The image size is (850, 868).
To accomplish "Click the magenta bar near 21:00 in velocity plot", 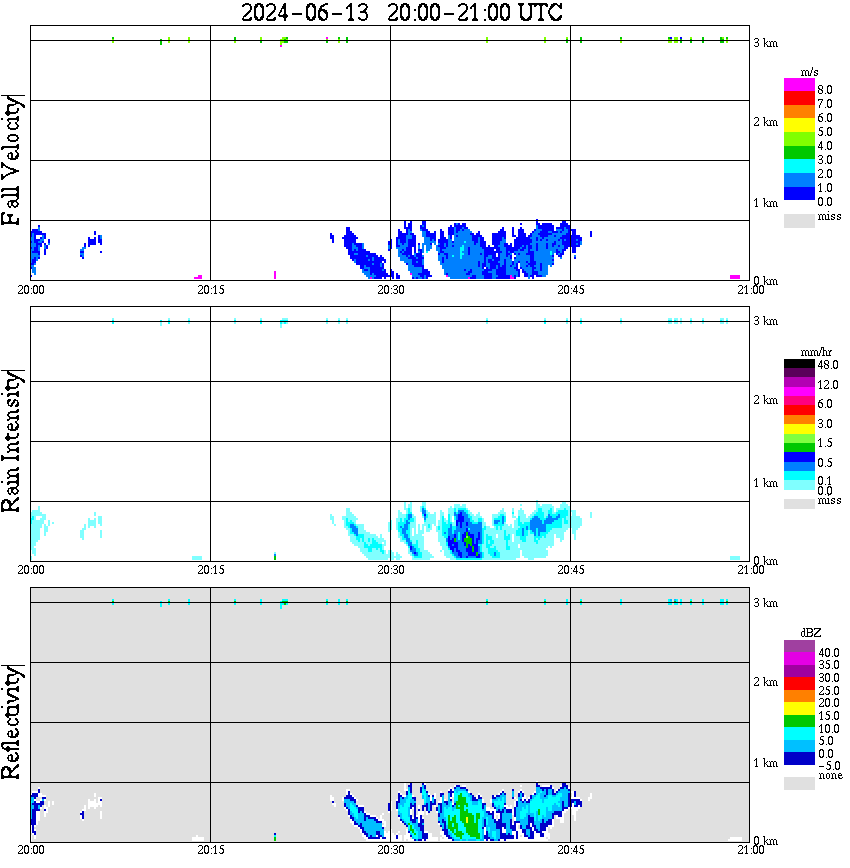I will click(x=735, y=277).
